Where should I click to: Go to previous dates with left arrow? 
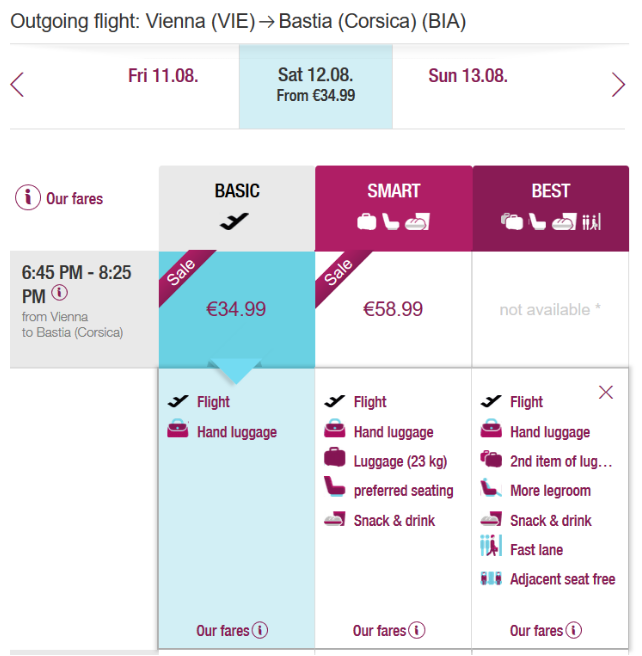pos(17,85)
